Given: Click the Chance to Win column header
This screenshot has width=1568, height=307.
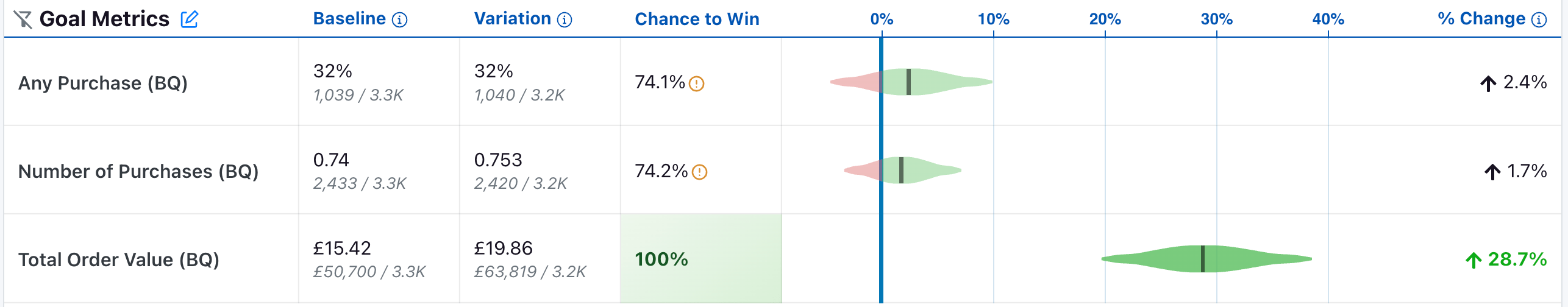Looking at the screenshot, I should [x=697, y=19].
